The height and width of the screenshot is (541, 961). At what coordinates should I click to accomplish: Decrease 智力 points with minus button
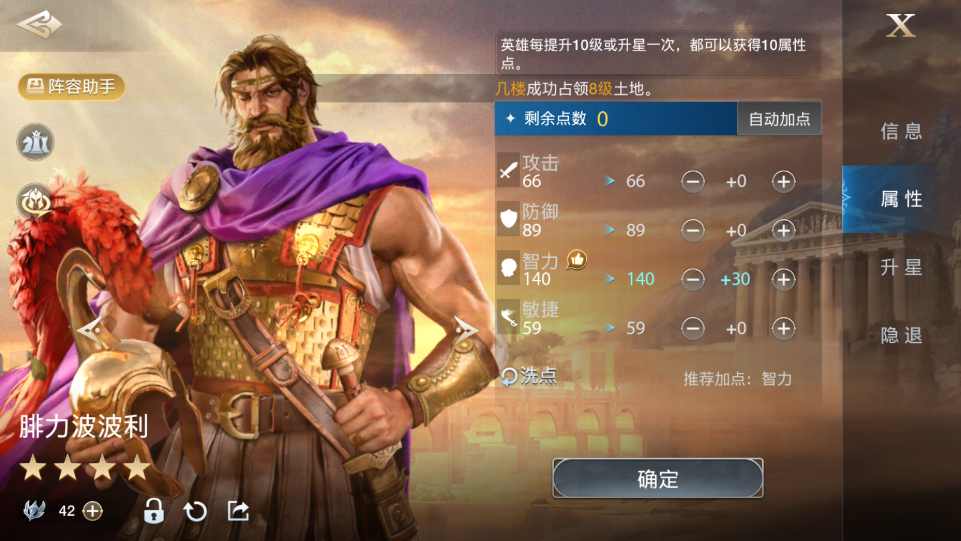(693, 279)
